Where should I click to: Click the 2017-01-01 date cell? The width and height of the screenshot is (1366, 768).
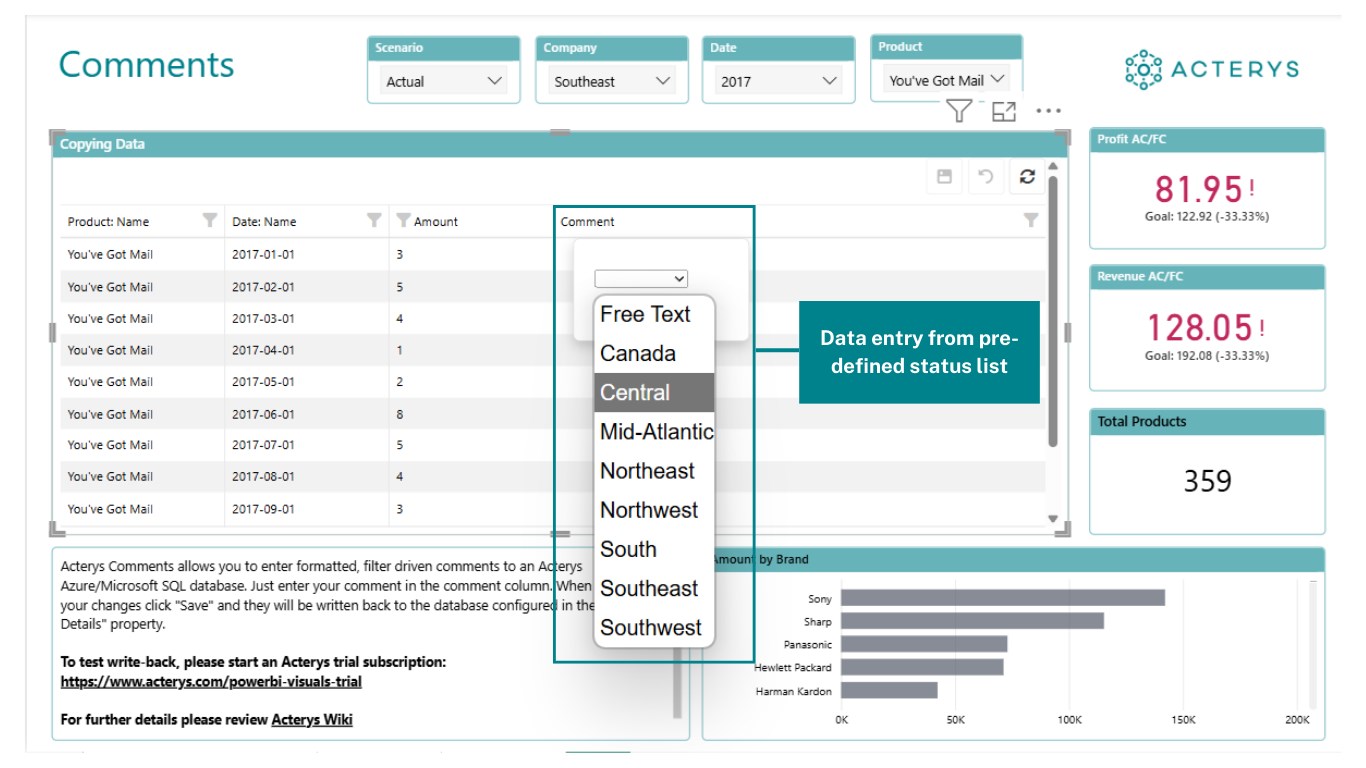263,254
